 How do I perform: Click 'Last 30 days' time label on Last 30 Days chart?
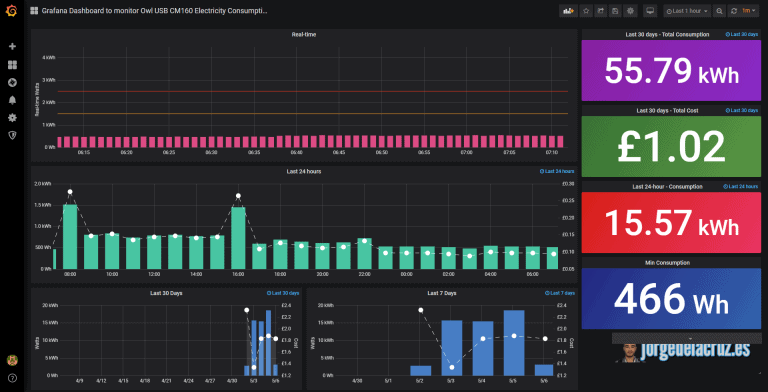pyautogui.click(x=283, y=293)
